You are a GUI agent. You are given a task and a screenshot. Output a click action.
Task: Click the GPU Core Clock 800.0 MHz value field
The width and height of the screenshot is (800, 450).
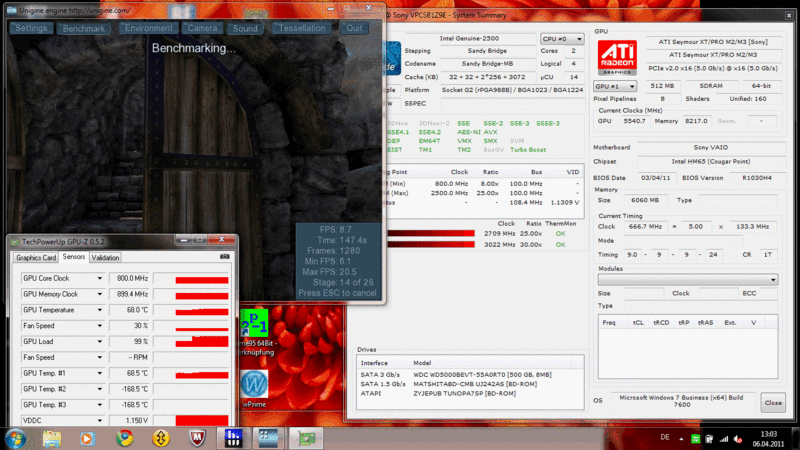(x=130, y=278)
